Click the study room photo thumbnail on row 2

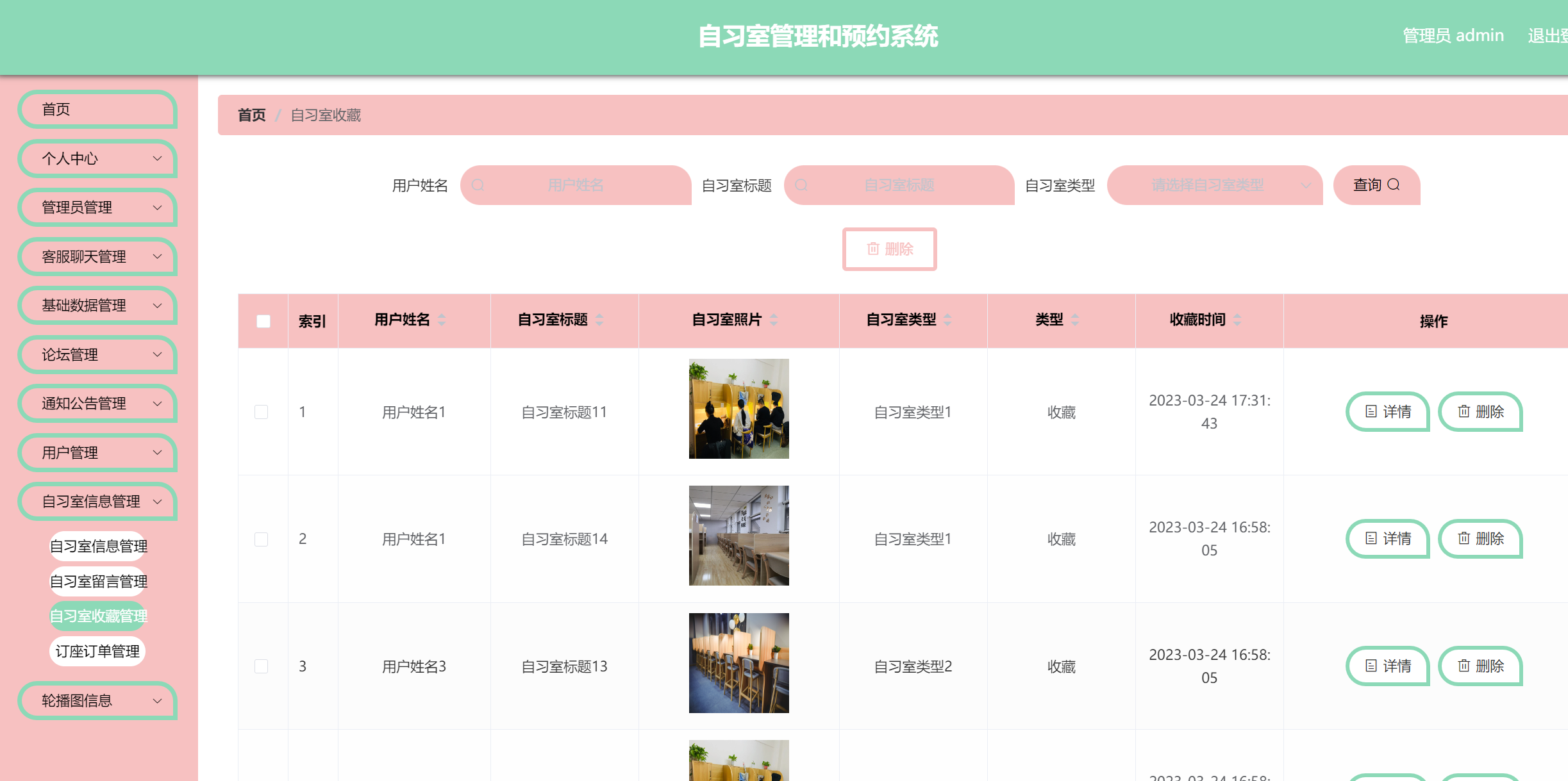(738, 536)
